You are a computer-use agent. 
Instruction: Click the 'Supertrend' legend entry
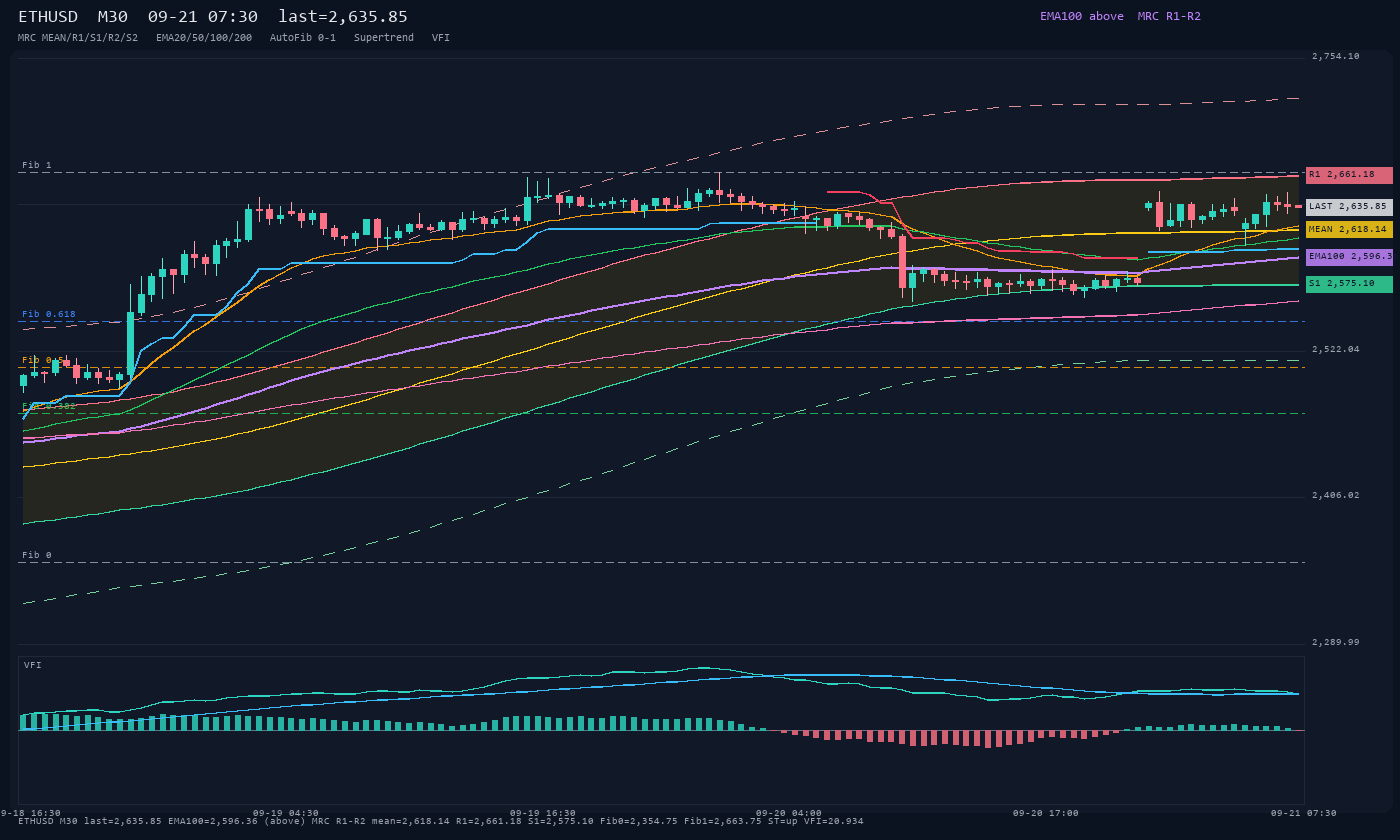384,38
